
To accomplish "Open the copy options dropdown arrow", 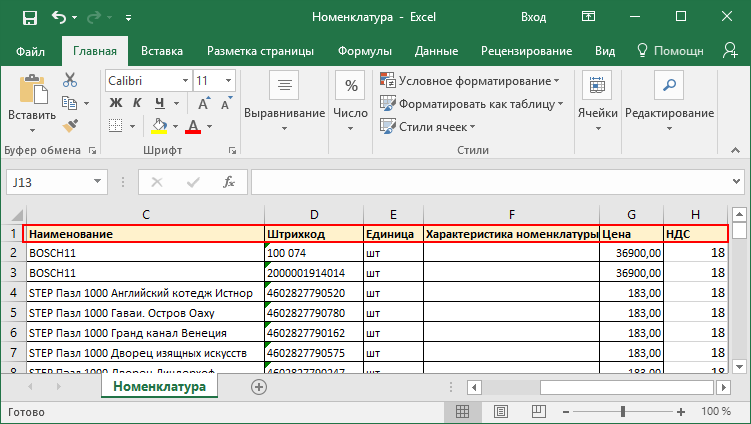I will click(x=87, y=103).
